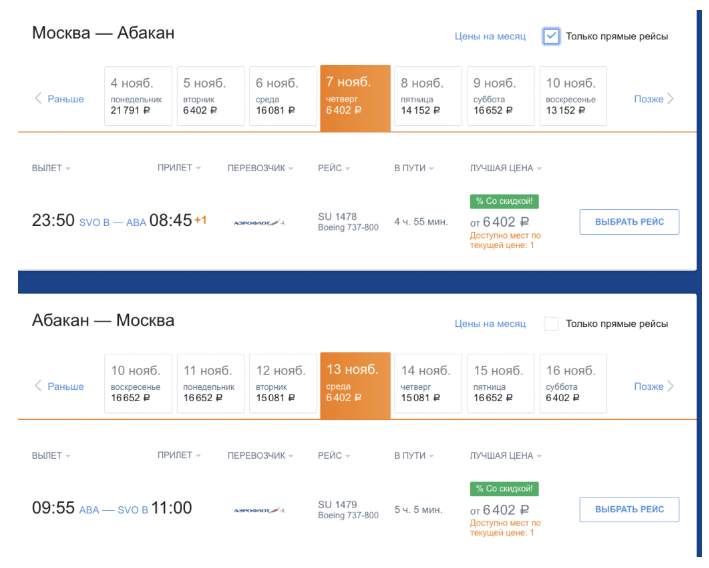Click left chevron 'Раньше' in Абакан — Москва
The height and width of the screenshot is (568, 709).
pos(59,386)
